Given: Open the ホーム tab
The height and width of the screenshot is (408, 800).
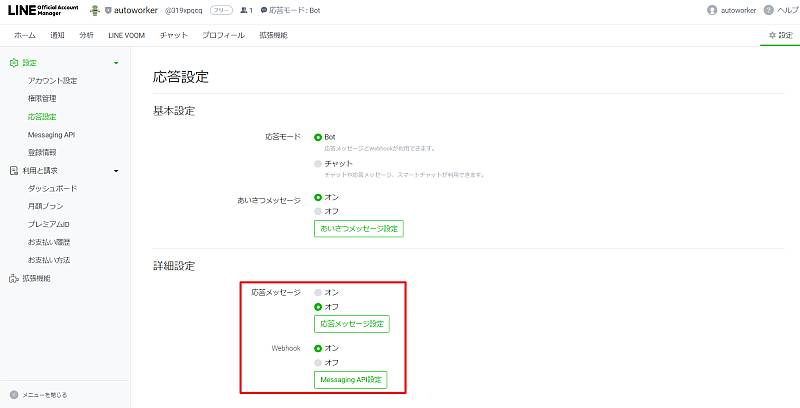Looking at the screenshot, I should point(24,35).
